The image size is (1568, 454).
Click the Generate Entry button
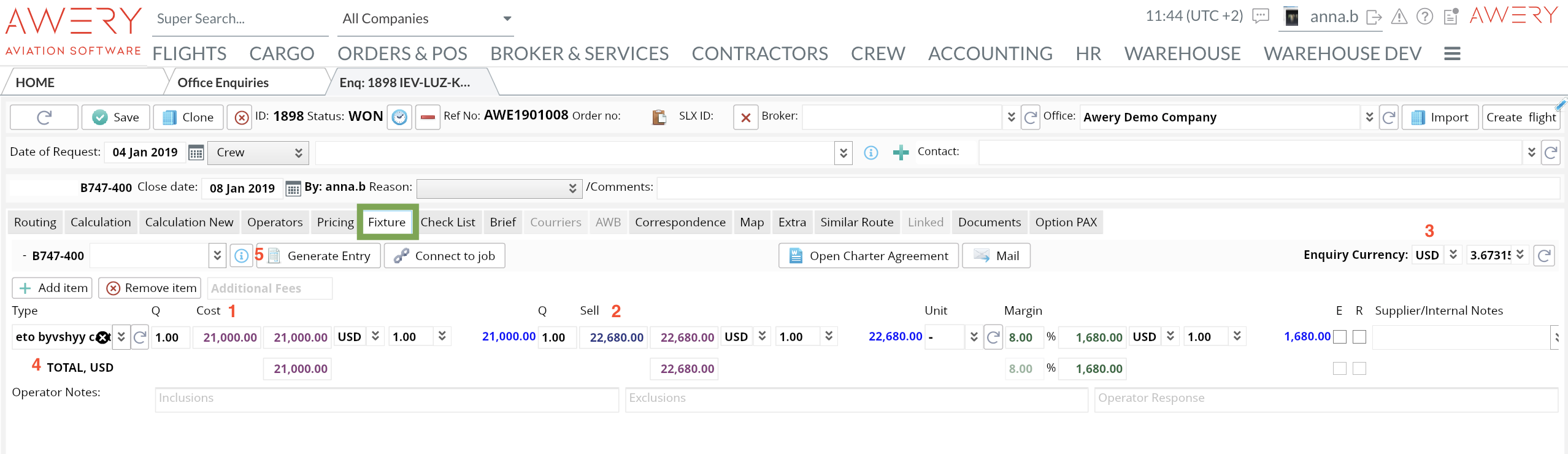click(320, 256)
